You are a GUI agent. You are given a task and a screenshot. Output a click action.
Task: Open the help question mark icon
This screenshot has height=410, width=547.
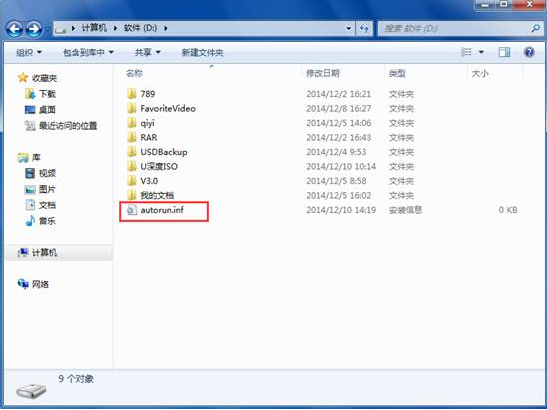[x=529, y=52]
